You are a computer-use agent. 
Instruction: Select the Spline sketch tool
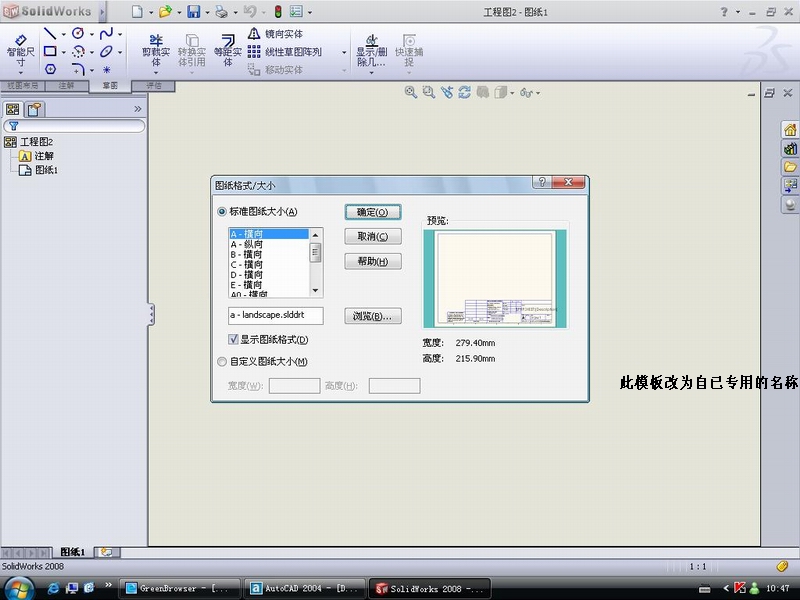[106, 34]
